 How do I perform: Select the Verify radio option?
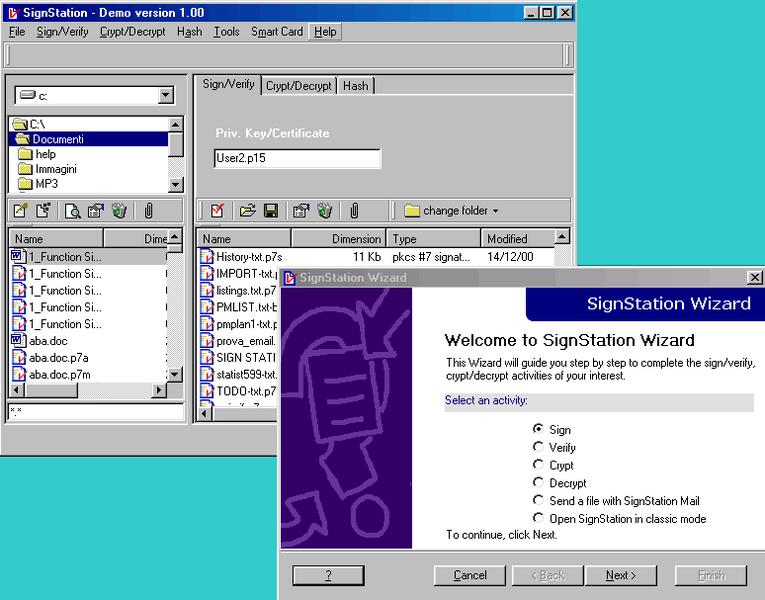[538, 446]
